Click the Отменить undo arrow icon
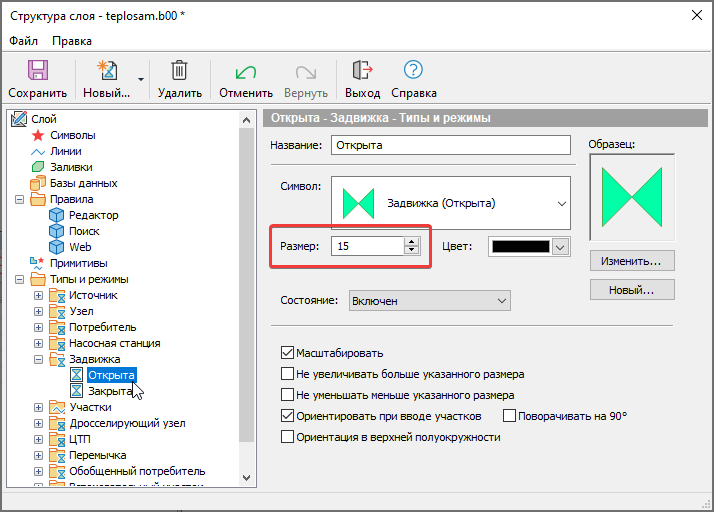The height and width of the screenshot is (512, 714). point(245,71)
